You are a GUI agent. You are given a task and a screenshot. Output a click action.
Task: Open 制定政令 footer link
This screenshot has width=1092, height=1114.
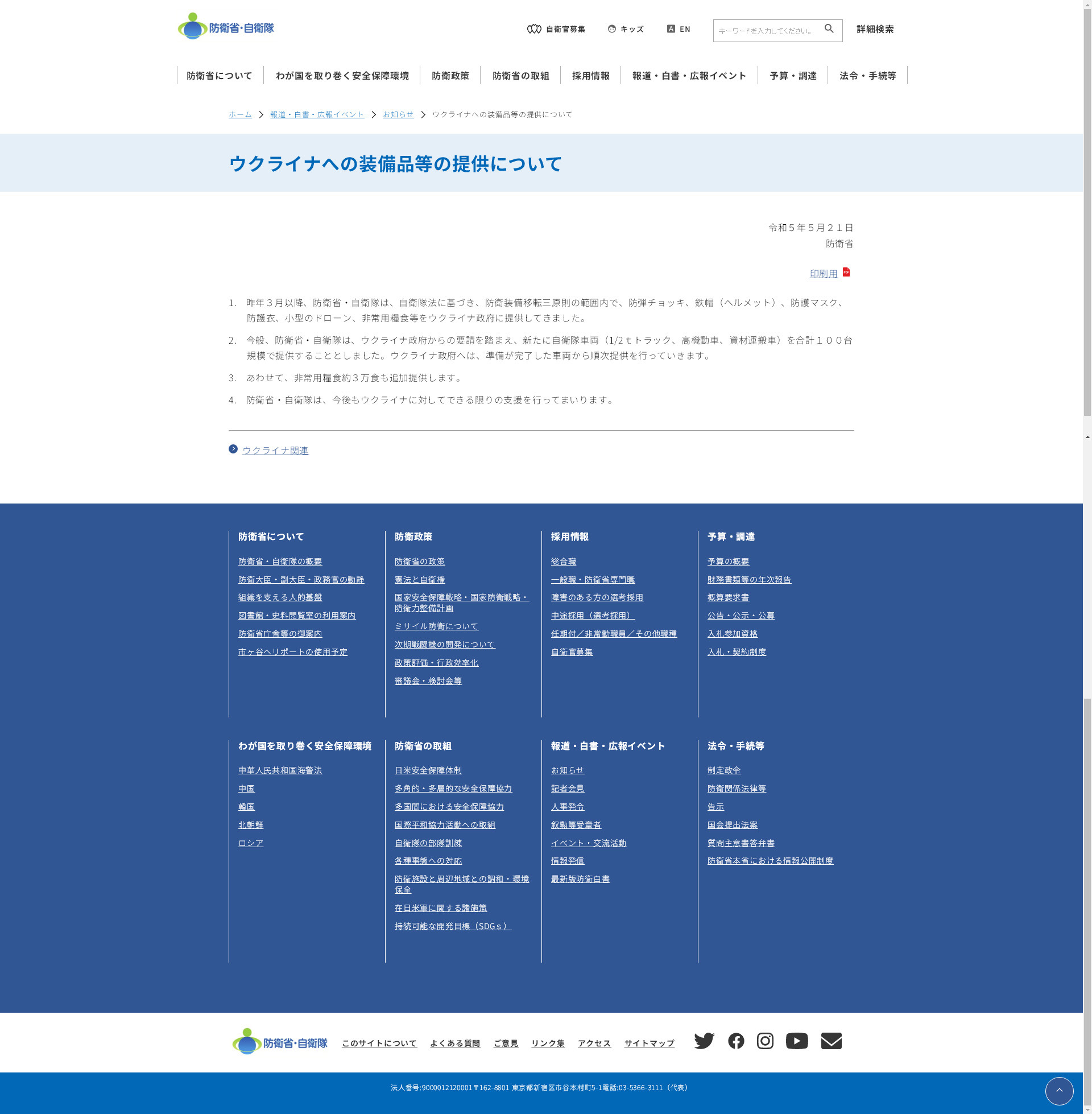(x=724, y=770)
